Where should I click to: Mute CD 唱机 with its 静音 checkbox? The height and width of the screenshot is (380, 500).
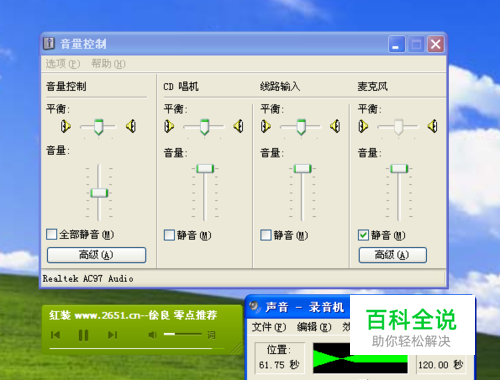coord(169,235)
